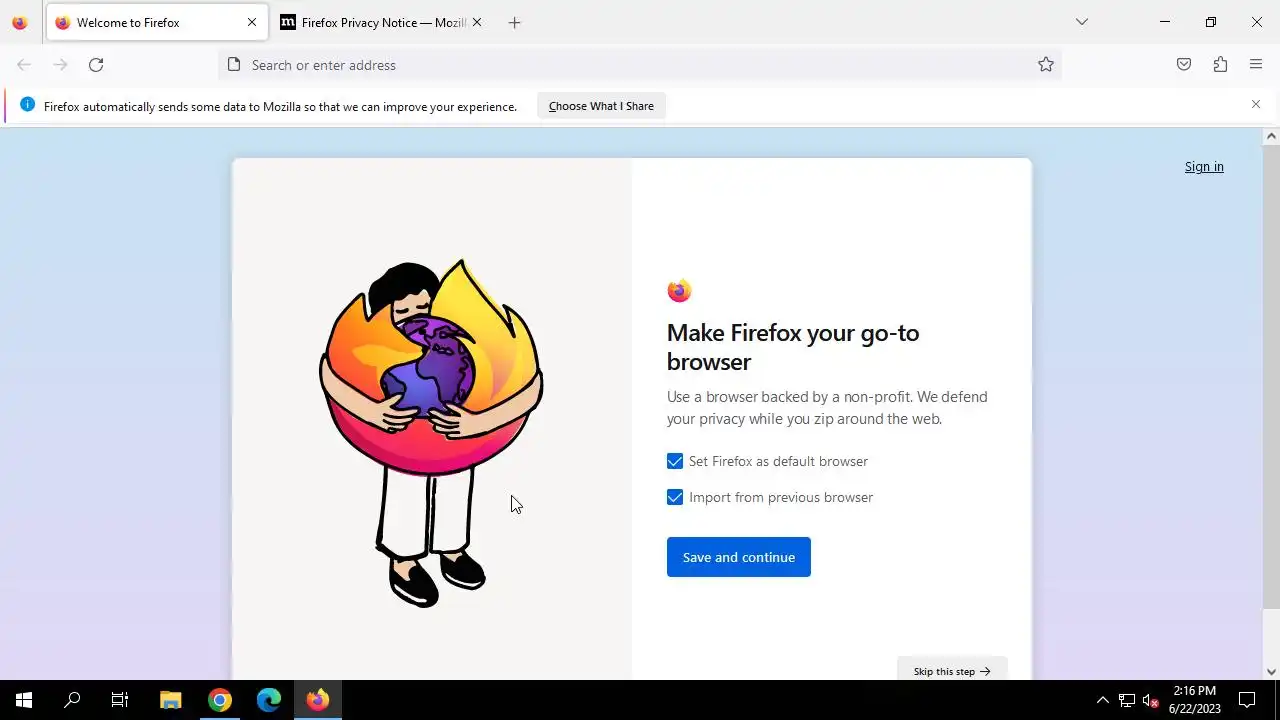This screenshot has height=720, width=1280.
Task: Save page to Pocket
Action: point(1184,65)
